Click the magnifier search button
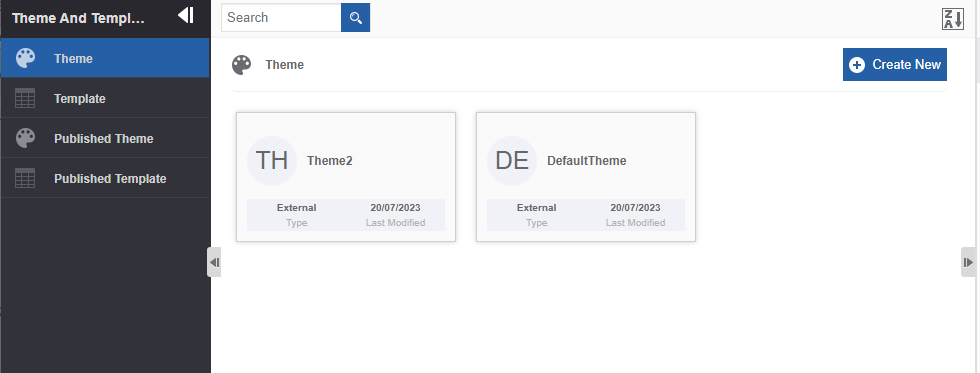The height and width of the screenshot is (373, 980). click(x=356, y=17)
